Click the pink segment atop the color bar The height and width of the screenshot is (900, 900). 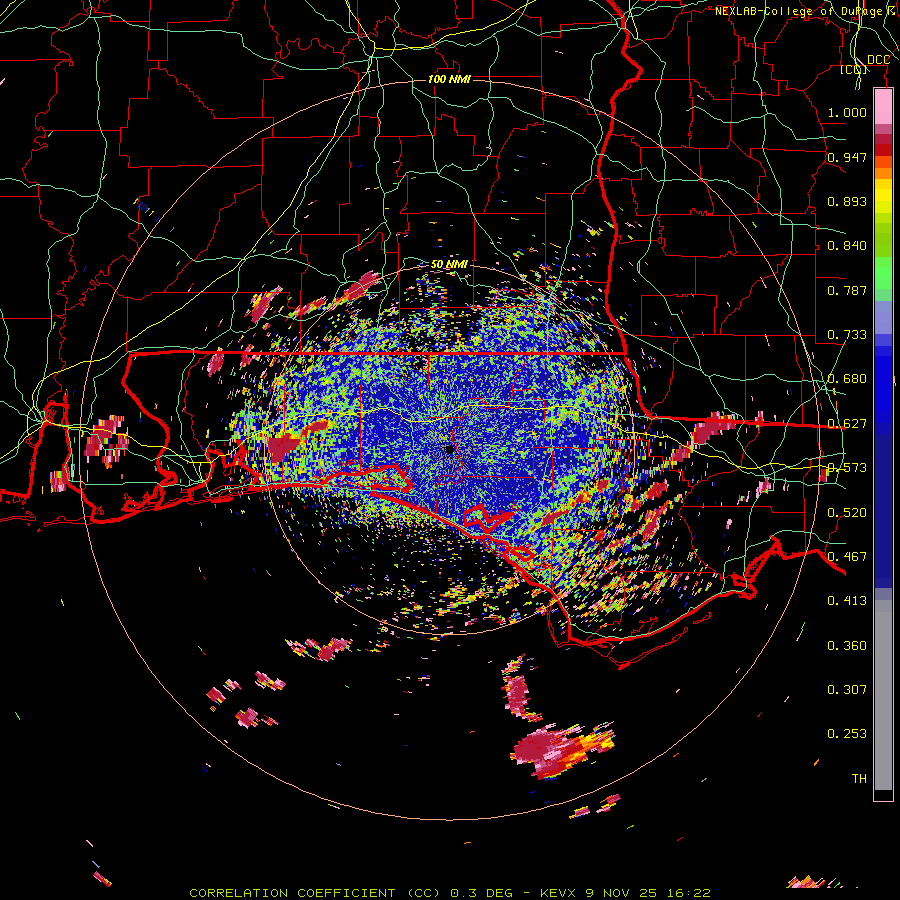883,107
